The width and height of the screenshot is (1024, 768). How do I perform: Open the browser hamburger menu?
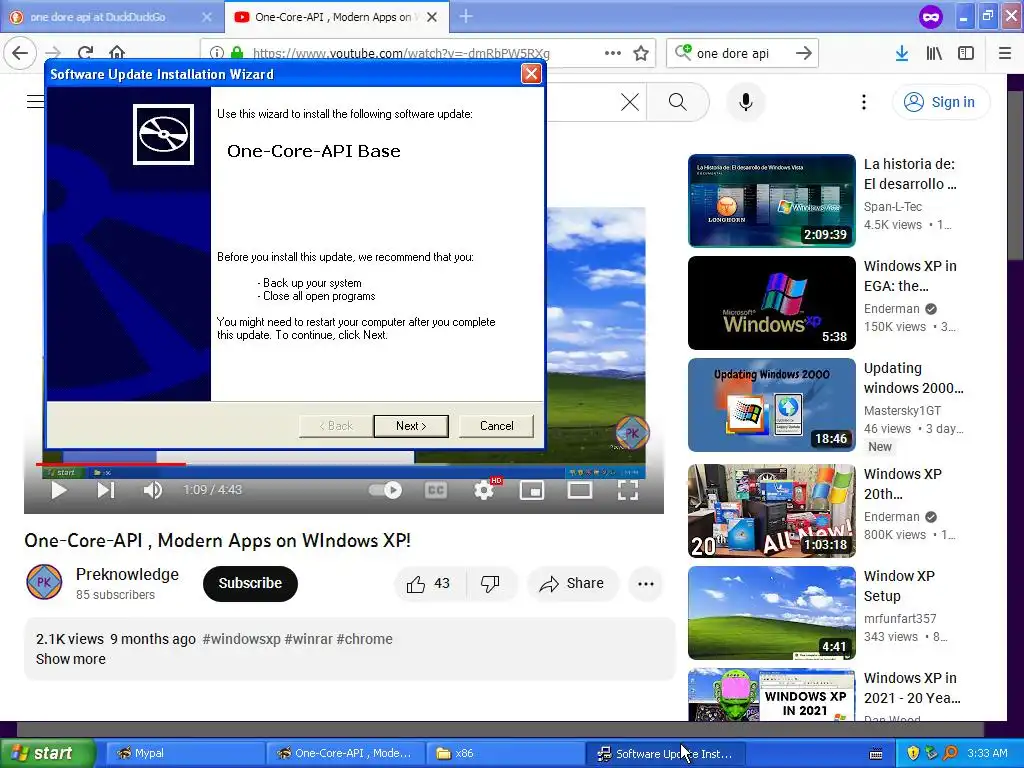(x=1005, y=53)
